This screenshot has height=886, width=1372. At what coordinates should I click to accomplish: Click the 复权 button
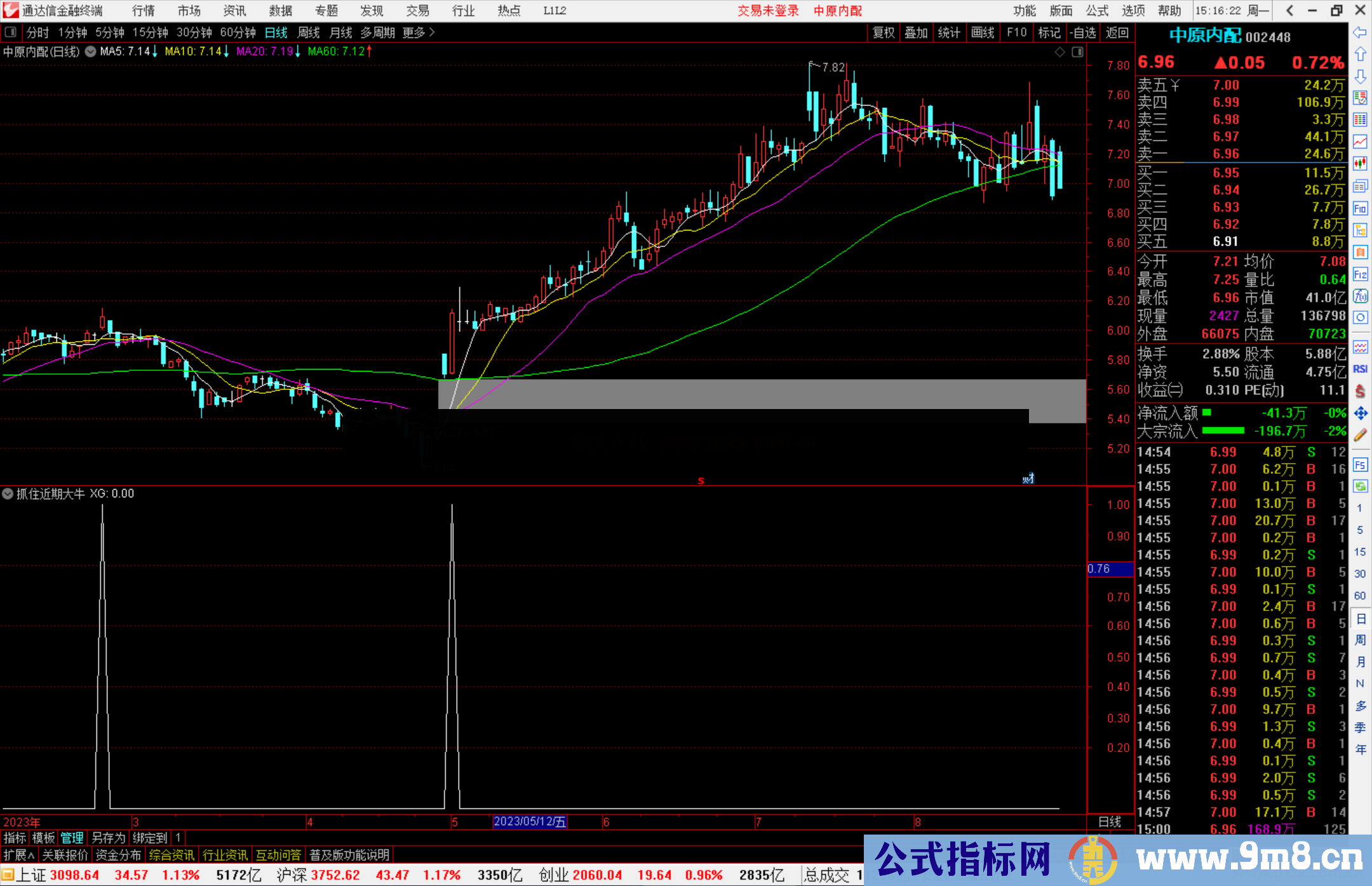pos(884,32)
